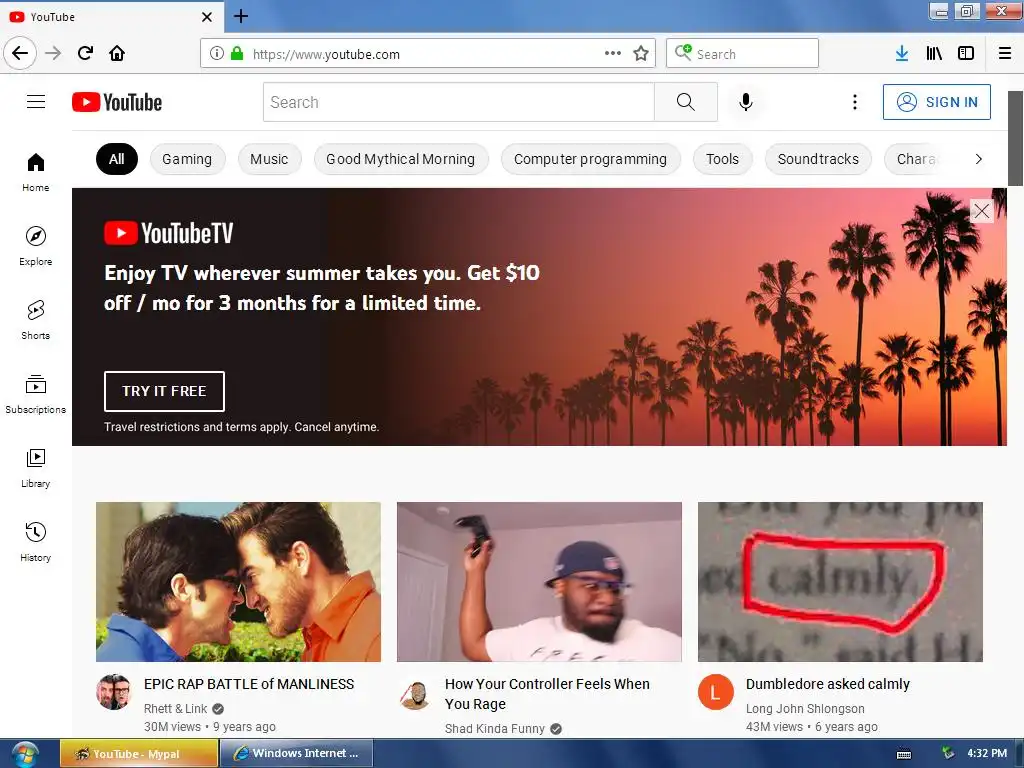Open the browser Library icon

click(x=934, y=54)
